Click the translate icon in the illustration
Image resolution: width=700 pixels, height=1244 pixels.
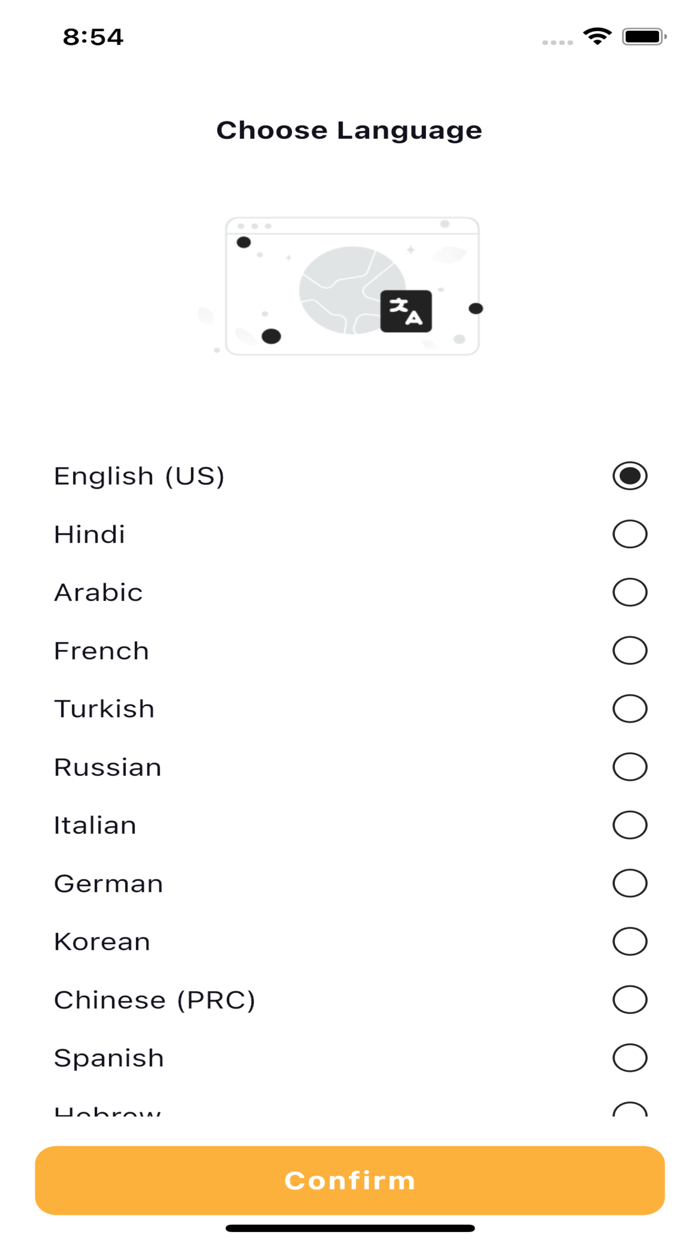tap(404, 311)
